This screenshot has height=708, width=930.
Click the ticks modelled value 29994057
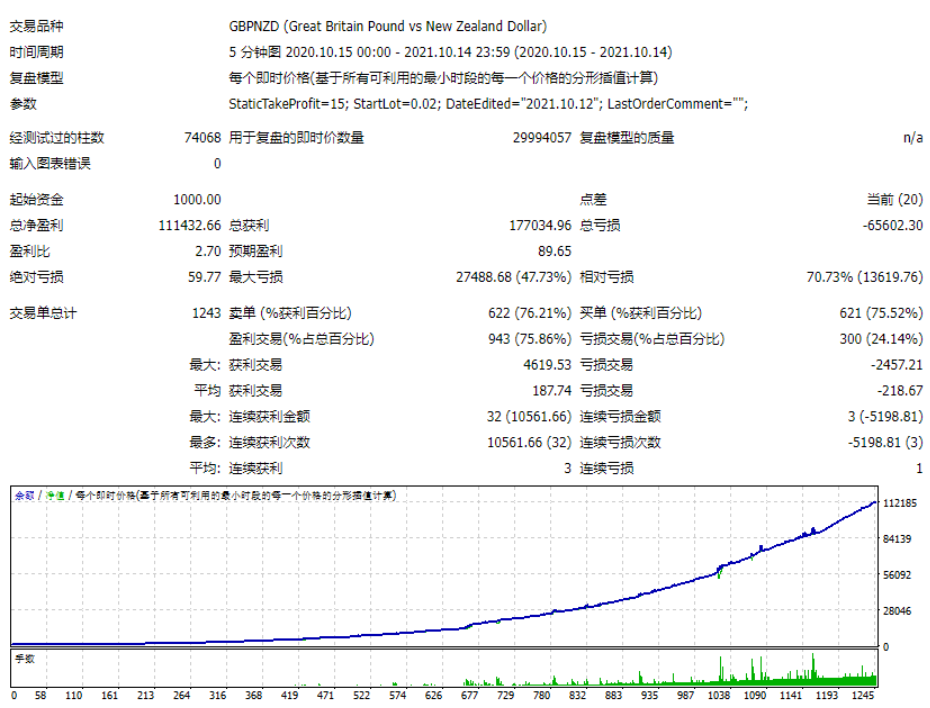[x=542, y=138]
